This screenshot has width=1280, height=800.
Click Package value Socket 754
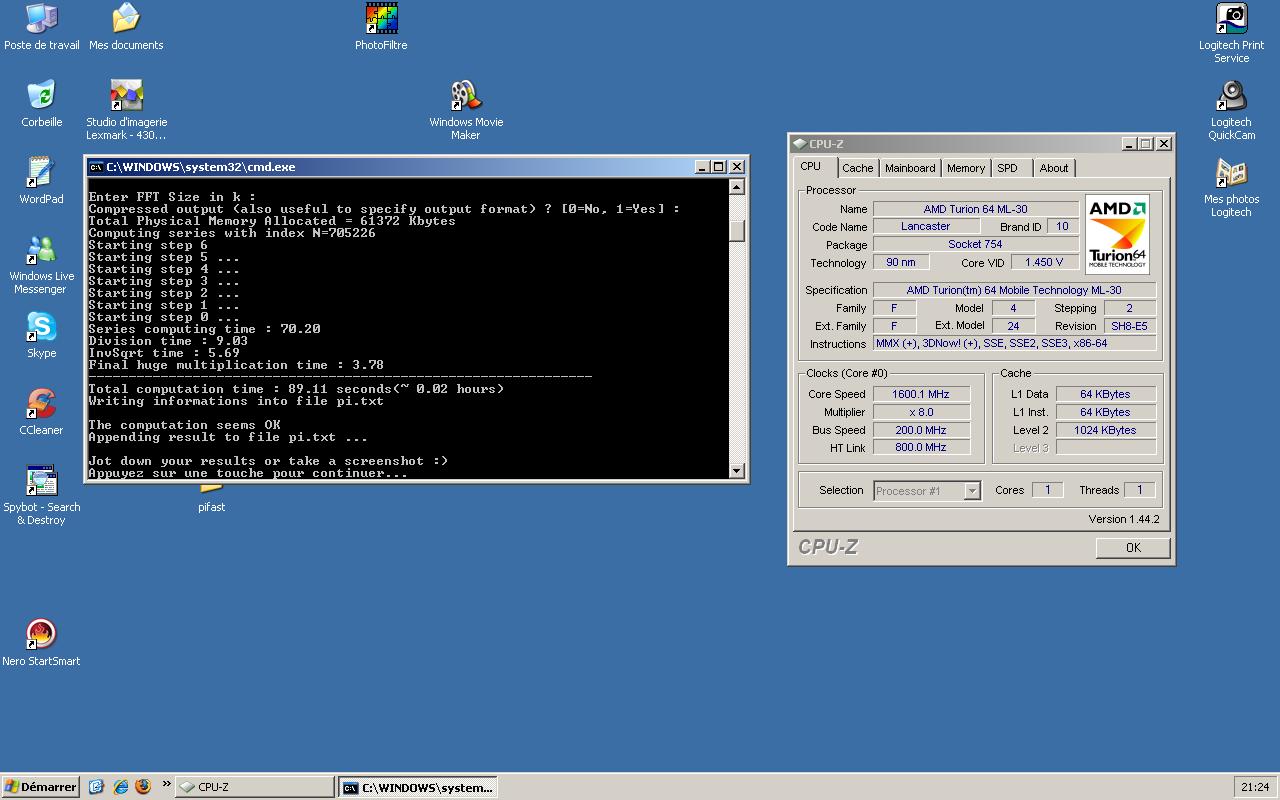975,245
